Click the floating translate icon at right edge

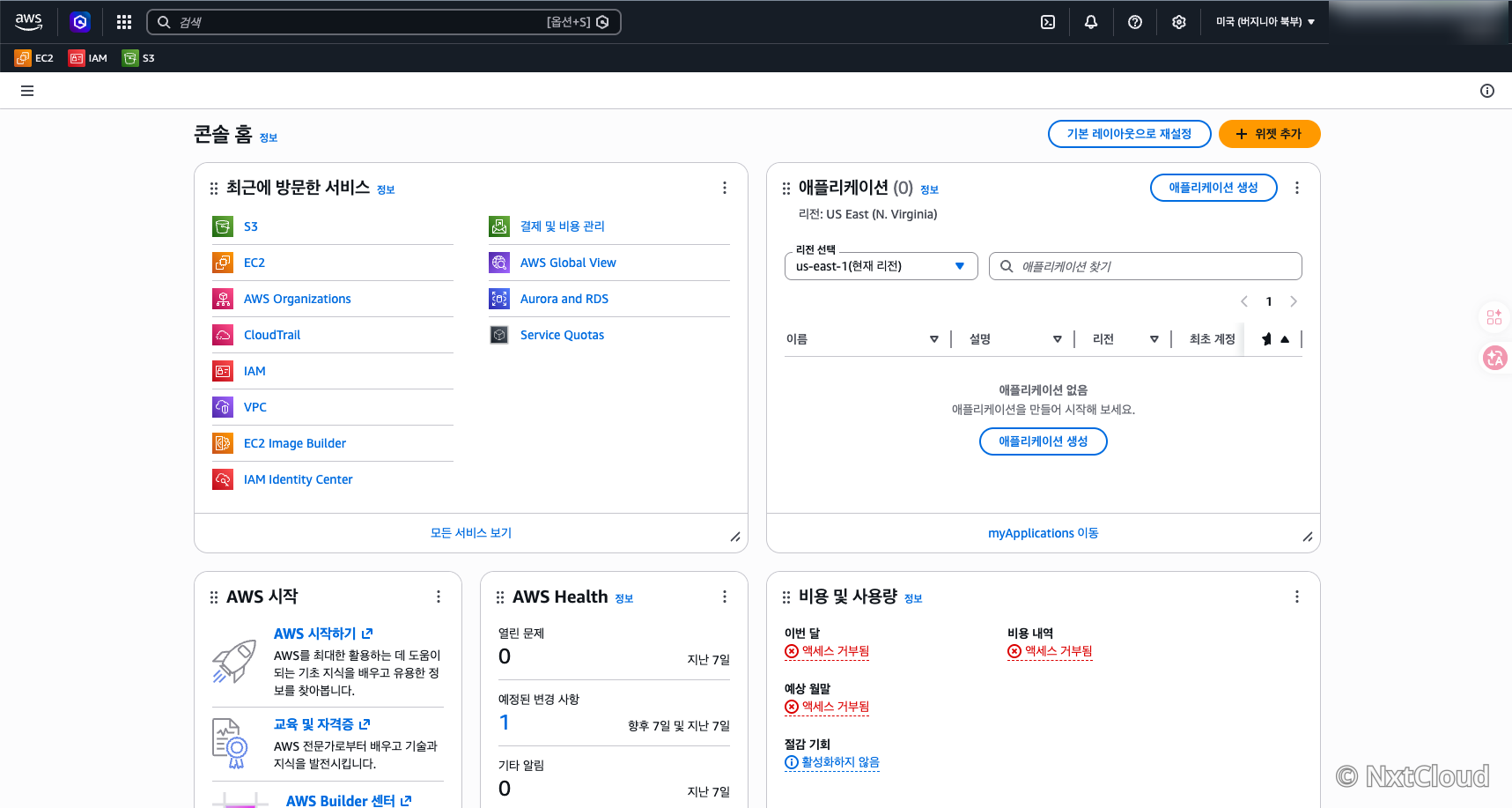tap(1495, 358)
